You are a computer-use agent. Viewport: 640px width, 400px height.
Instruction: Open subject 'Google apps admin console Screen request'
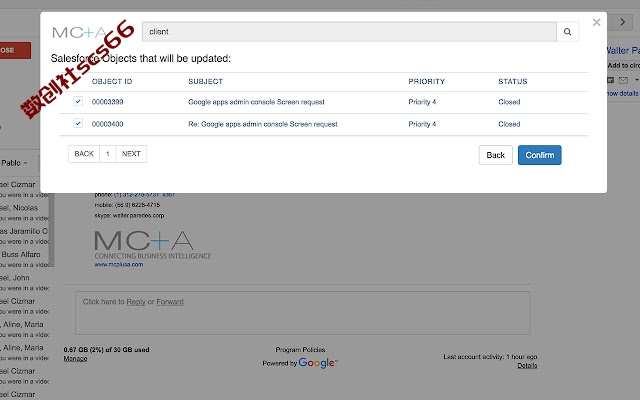(256, 102)
